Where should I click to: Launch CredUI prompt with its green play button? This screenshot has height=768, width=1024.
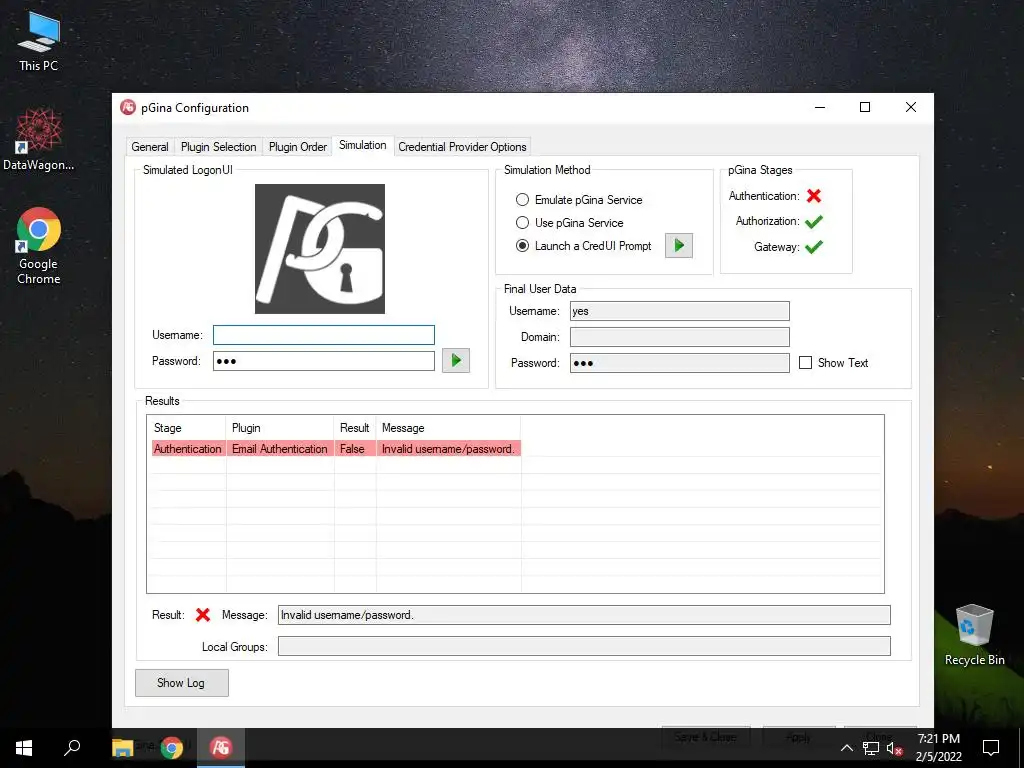[679, 246]
